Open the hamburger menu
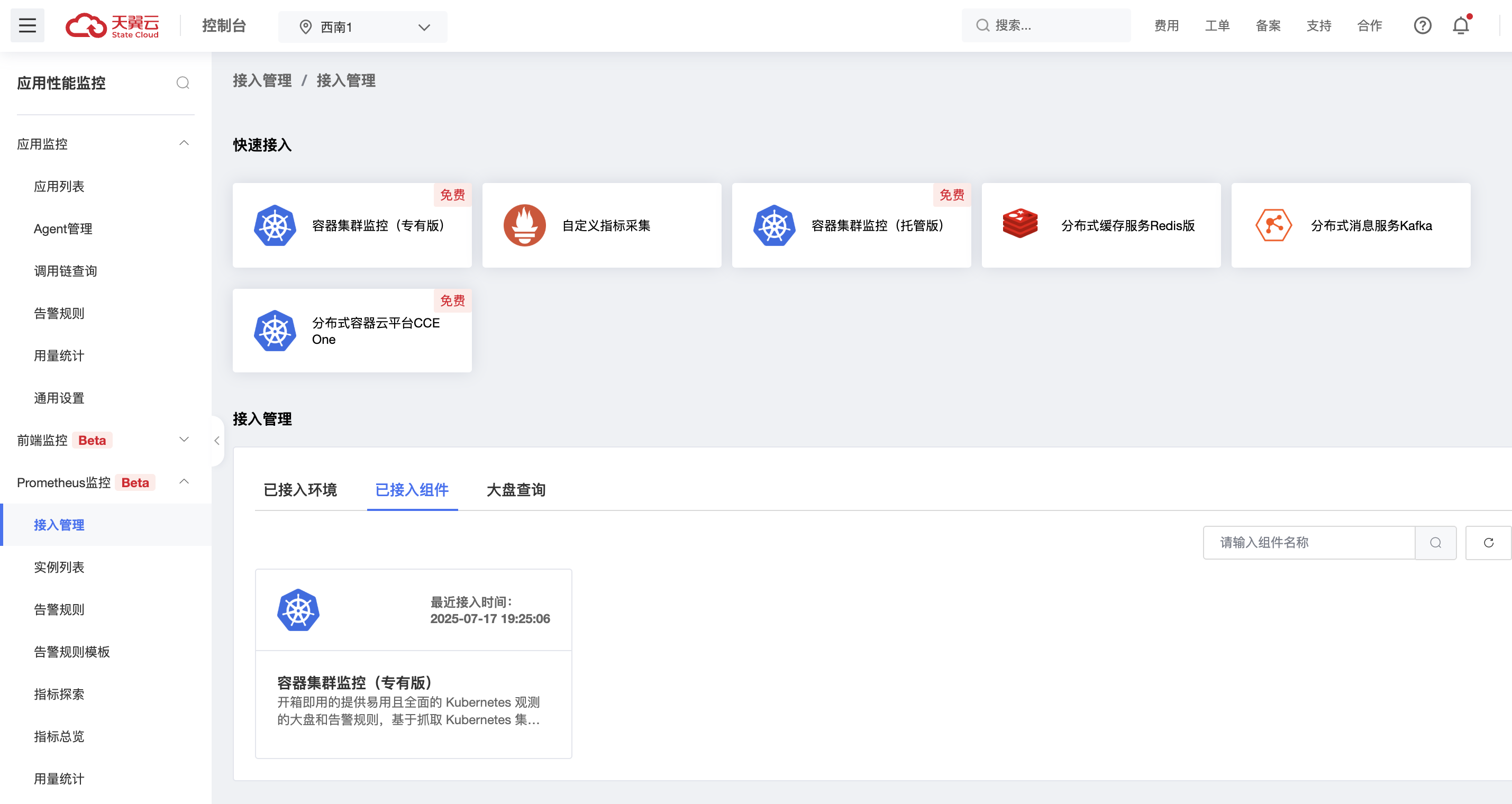1512x804 pixels. point(27,25)
